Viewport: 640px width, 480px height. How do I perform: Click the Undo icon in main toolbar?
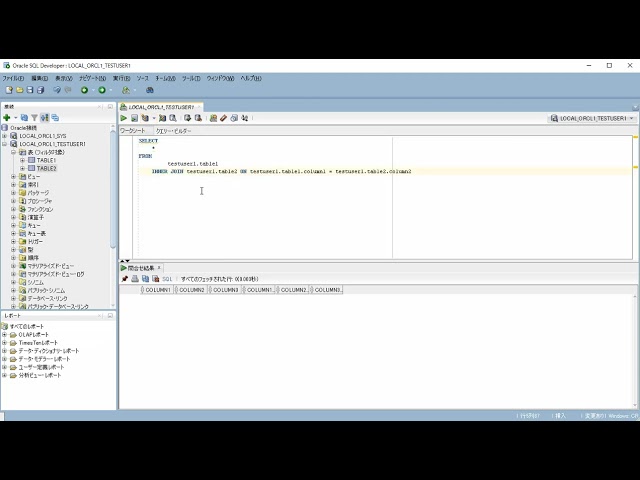(x=57, y=90)
